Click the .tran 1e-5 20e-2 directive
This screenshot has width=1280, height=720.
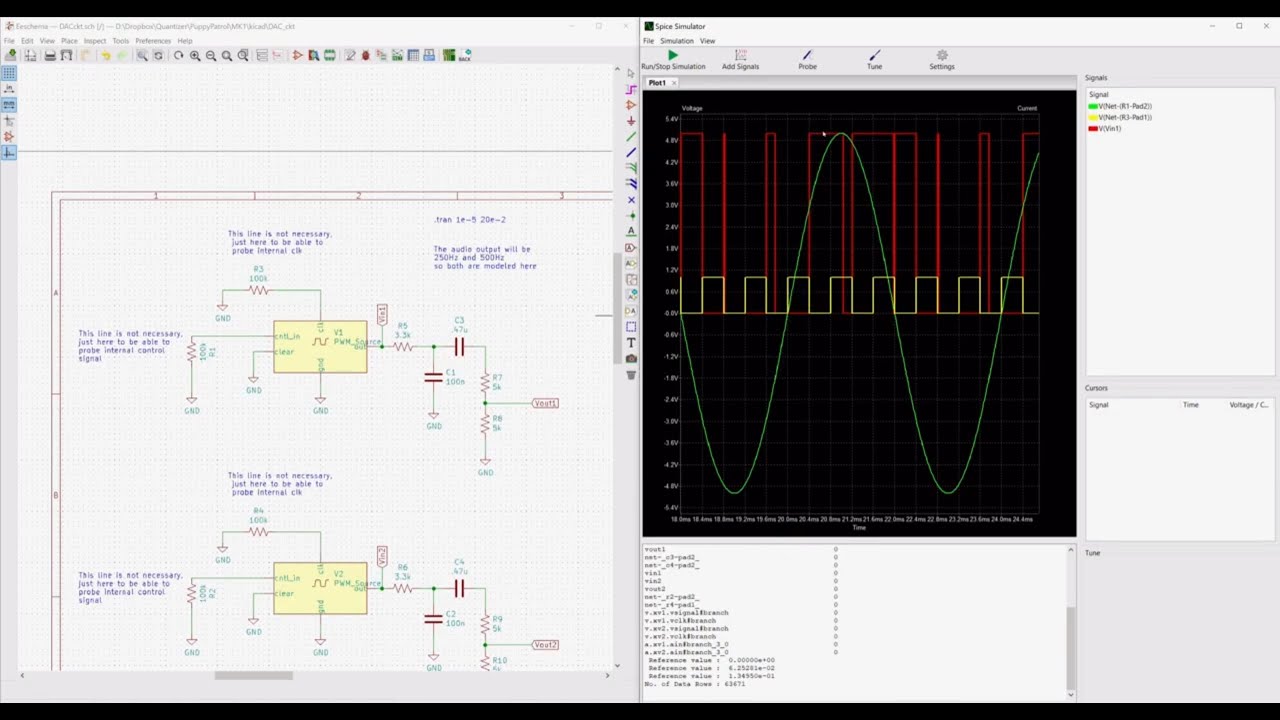click(470, 219)
